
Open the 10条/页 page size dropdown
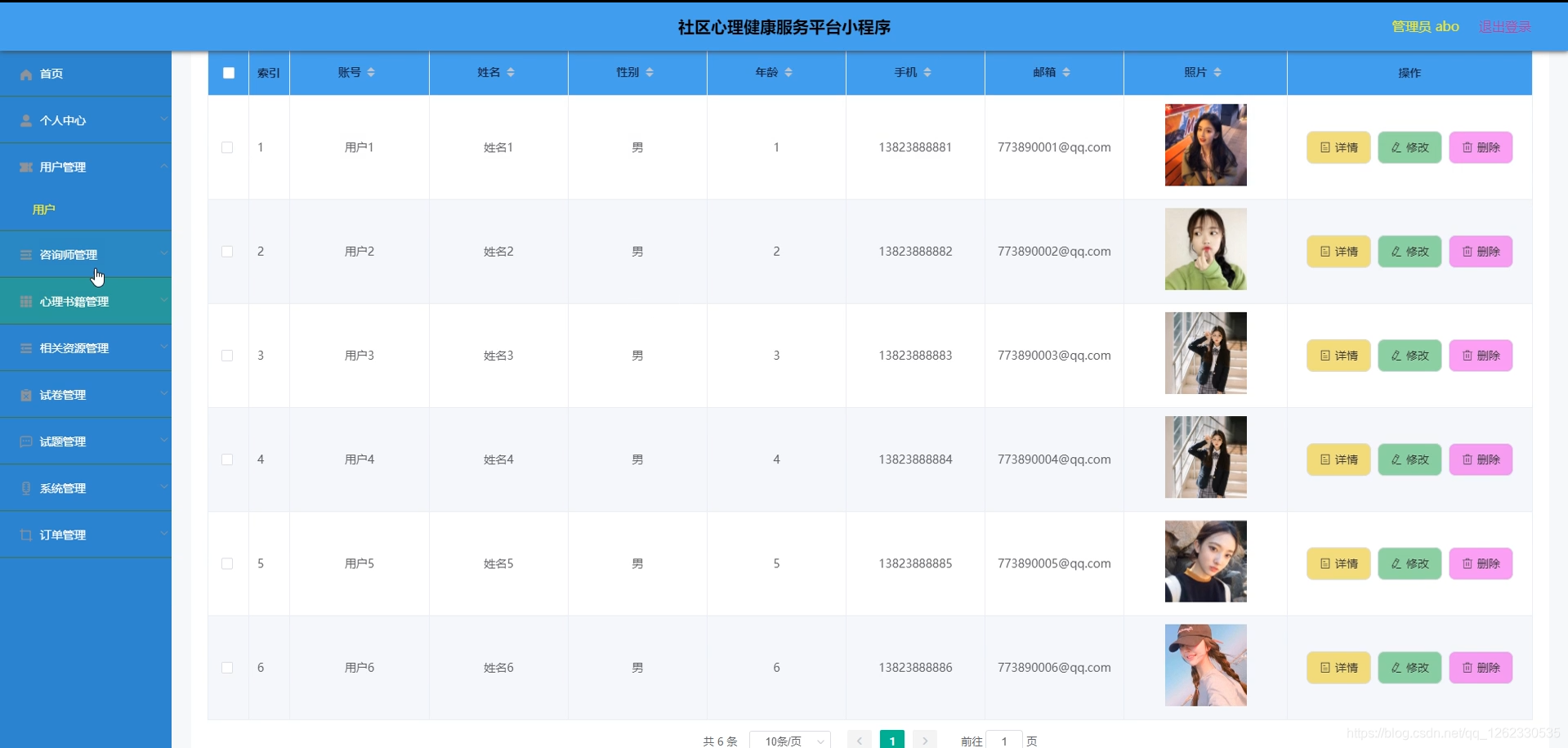tap(789, 740)
